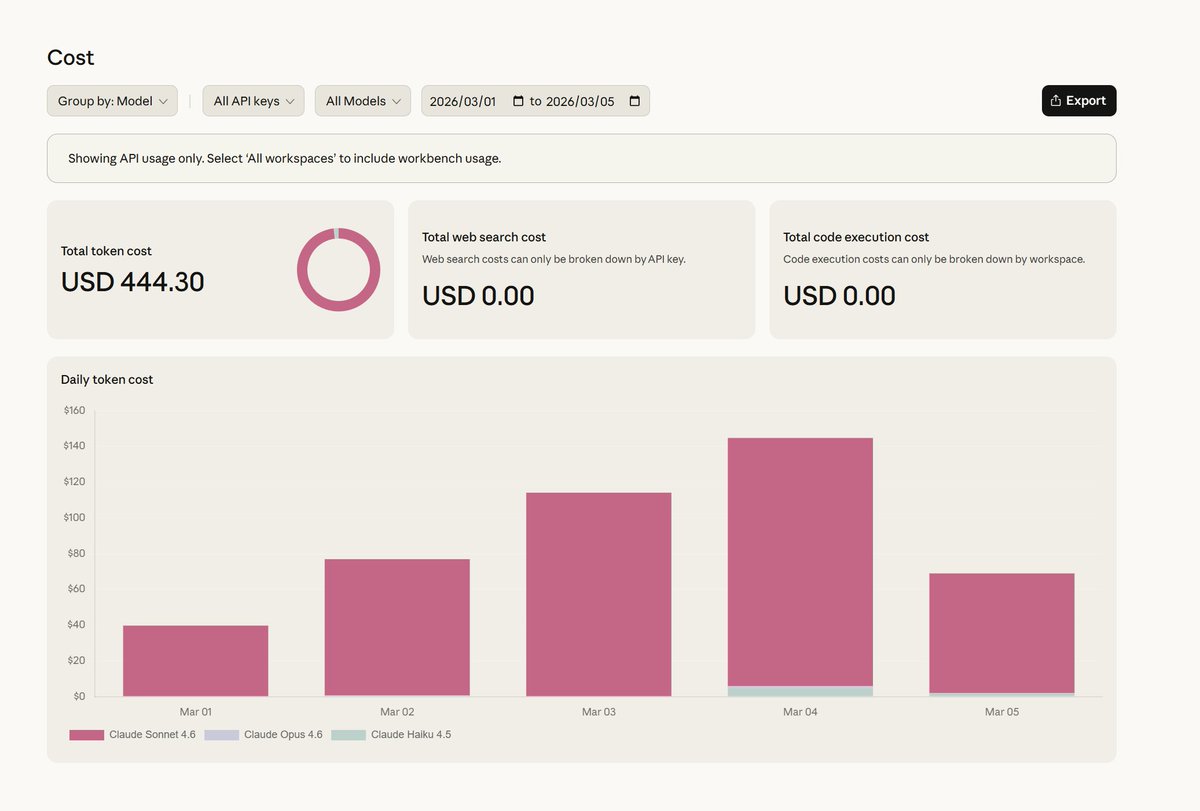Open start date calendar picker icon
This screenshot has width=1200, height=811.
[x=518, y=101]
